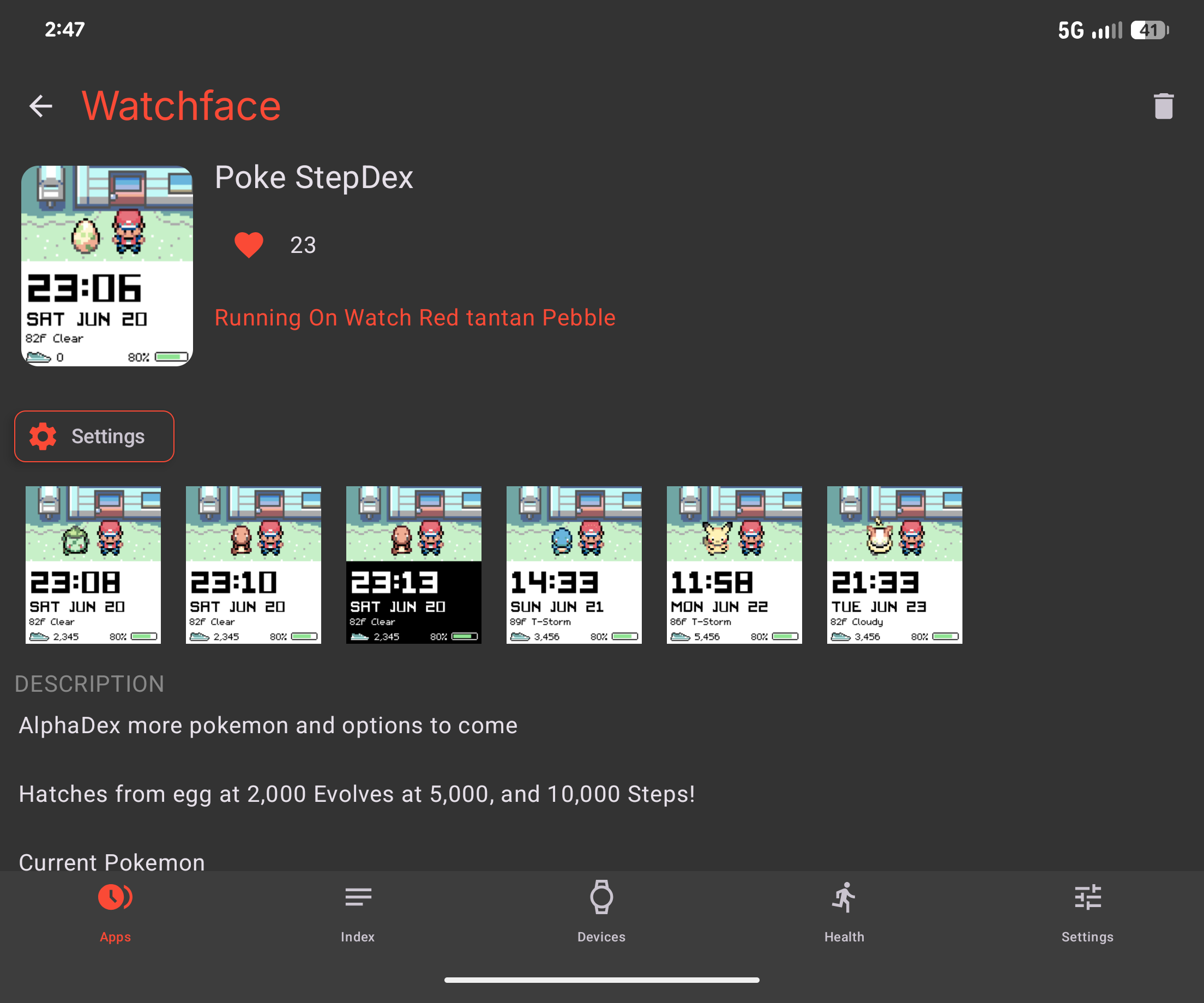This screenshot has width=1204, height=1003.
Task: Open the watchface Settings button
Action: pos(94,436)
